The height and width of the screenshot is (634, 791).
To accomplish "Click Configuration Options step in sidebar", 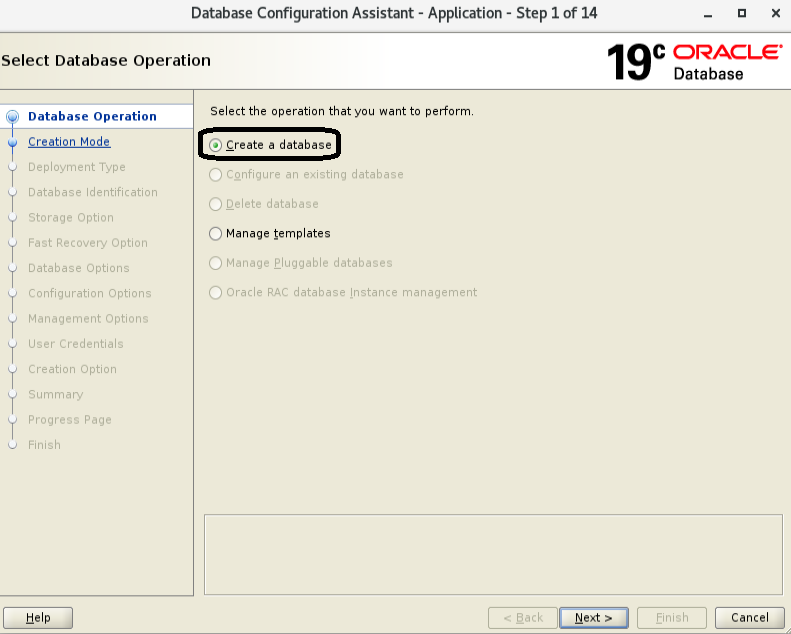I will 90,293.
